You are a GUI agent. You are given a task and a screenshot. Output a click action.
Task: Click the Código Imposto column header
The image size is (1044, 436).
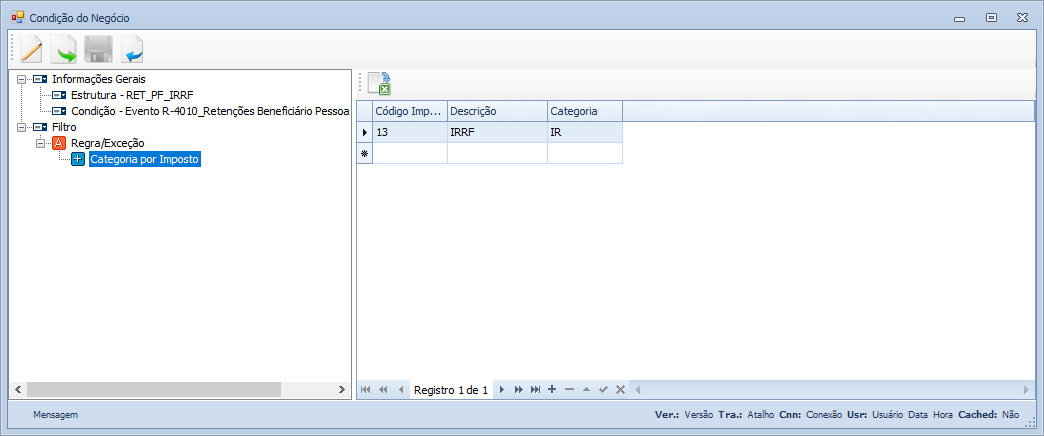[x=408, y=111]
